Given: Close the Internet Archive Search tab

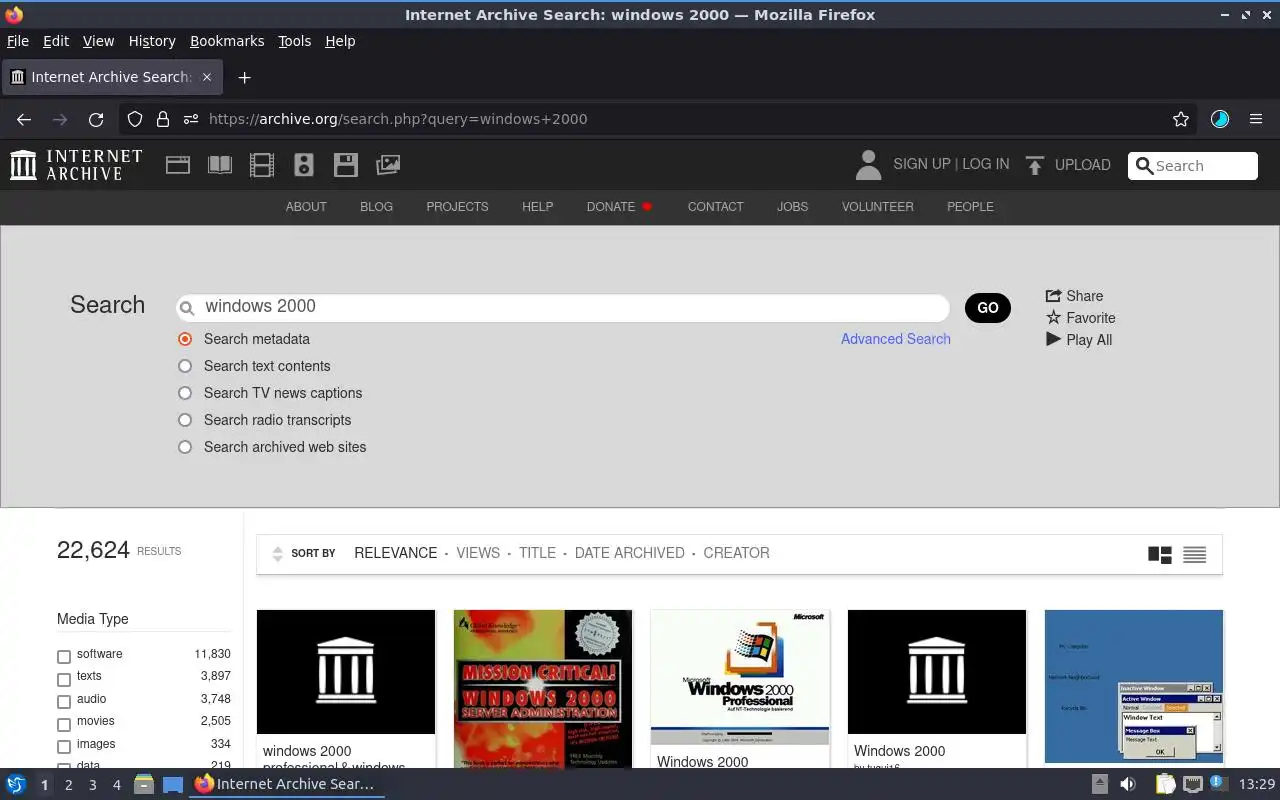Looking at the screenshot, I should pos(207,77).
